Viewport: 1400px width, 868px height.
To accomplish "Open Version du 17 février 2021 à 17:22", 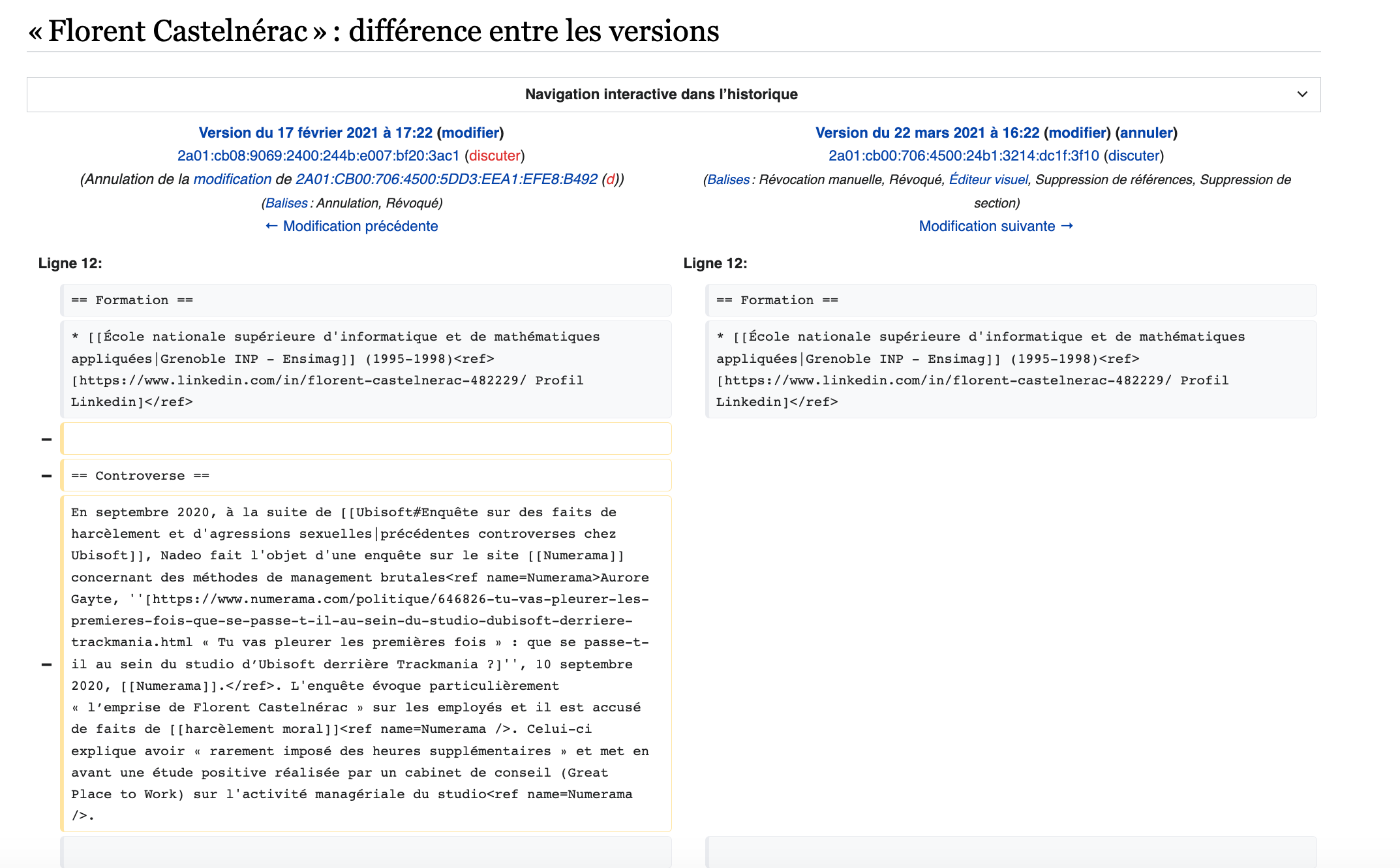I will [x=315, y=132].
